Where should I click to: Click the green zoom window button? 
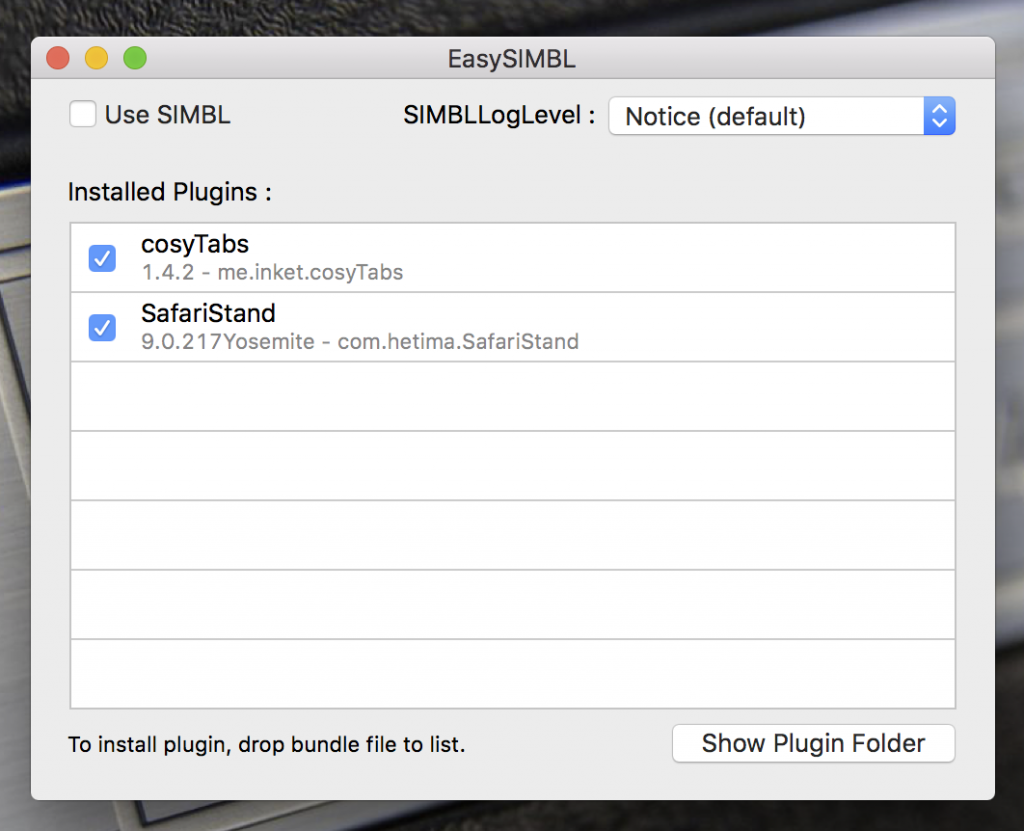click(x=134, y=58)
